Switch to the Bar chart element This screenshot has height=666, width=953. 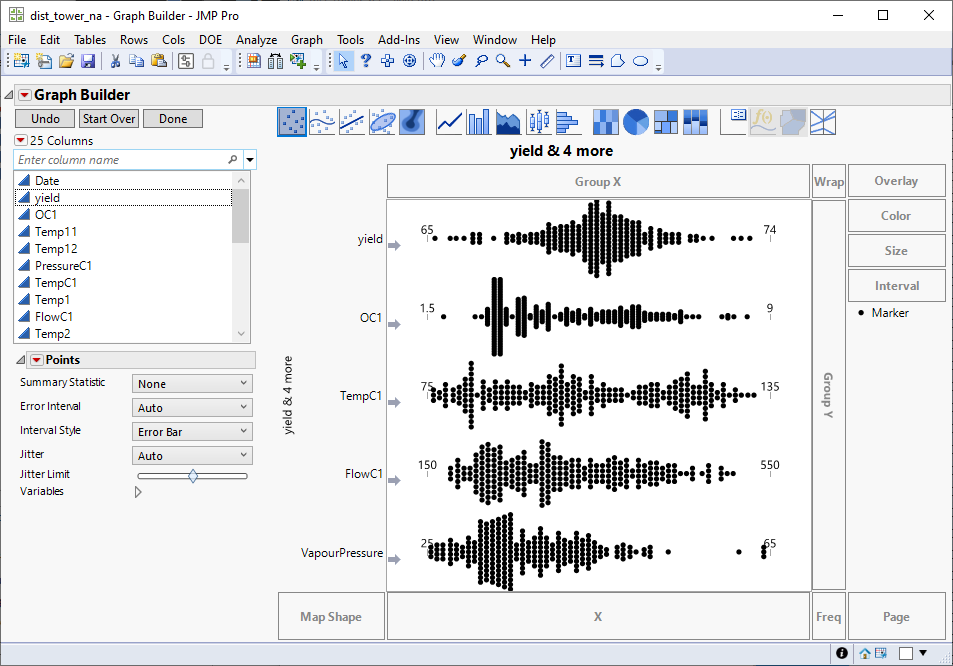[x=477, y=122]
